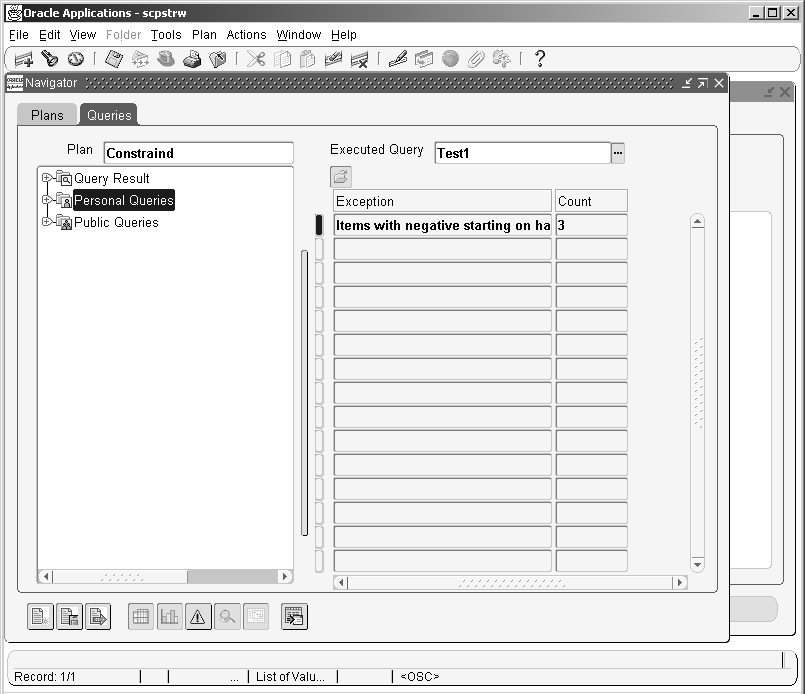Click the Print toolbar icon
This screenshot has height=694, width=805.
tap(192, 59)
